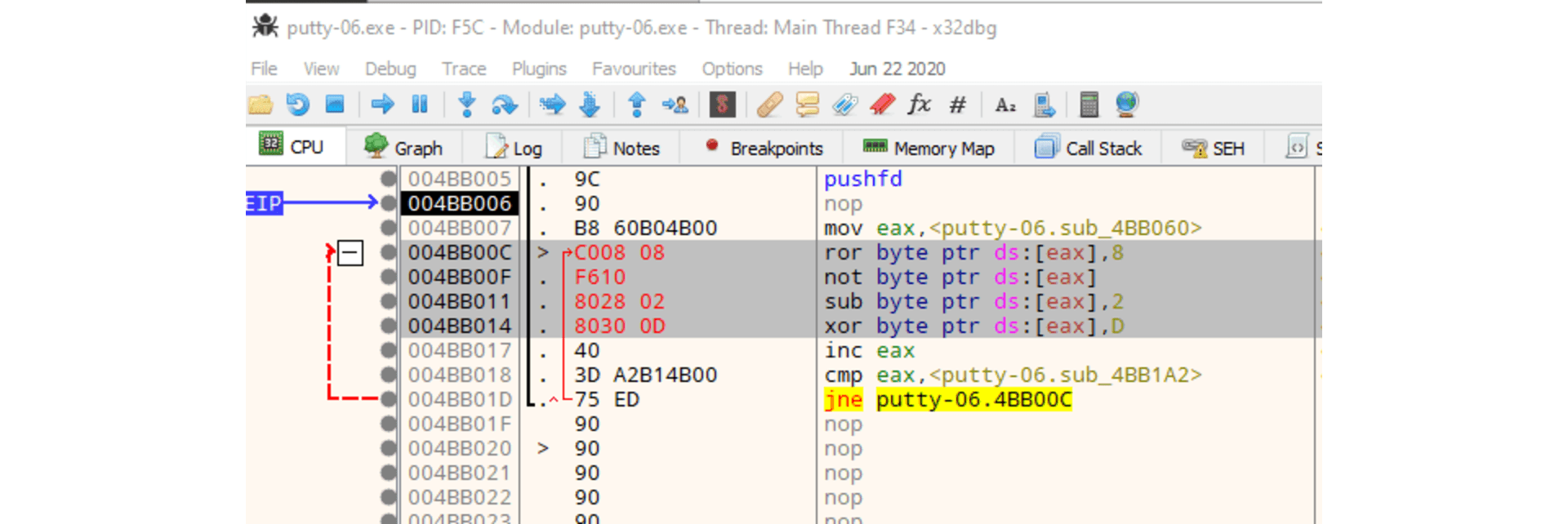
Task: Toggle breakpoint at address 004BB01D
Action: pos(389,399)
